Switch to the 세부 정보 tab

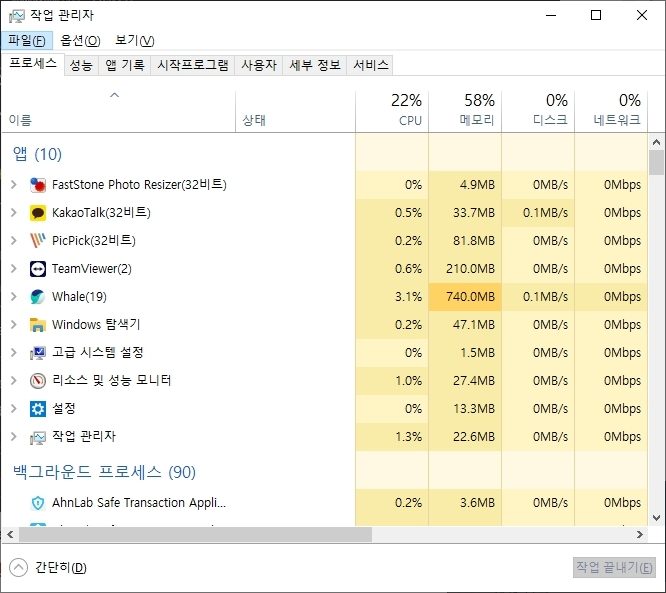315,65
